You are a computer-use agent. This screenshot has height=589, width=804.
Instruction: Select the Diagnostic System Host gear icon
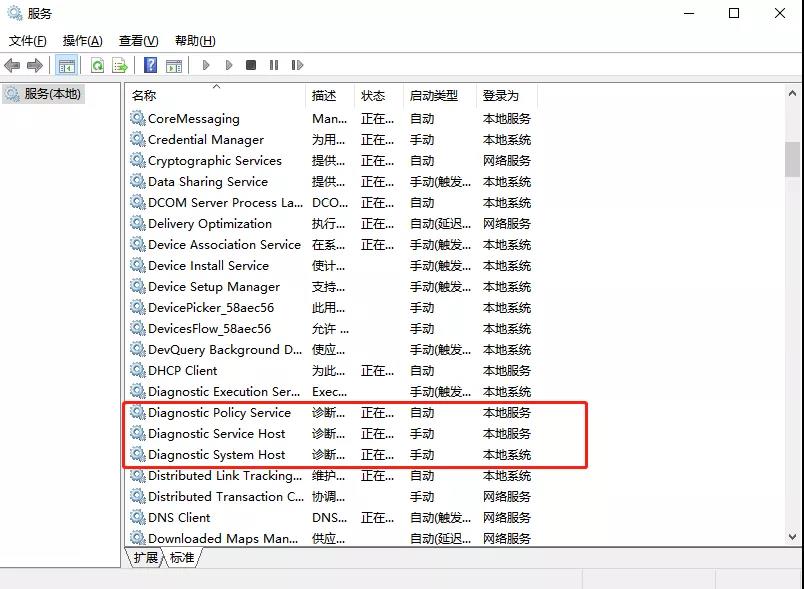[x=137, y=455]
